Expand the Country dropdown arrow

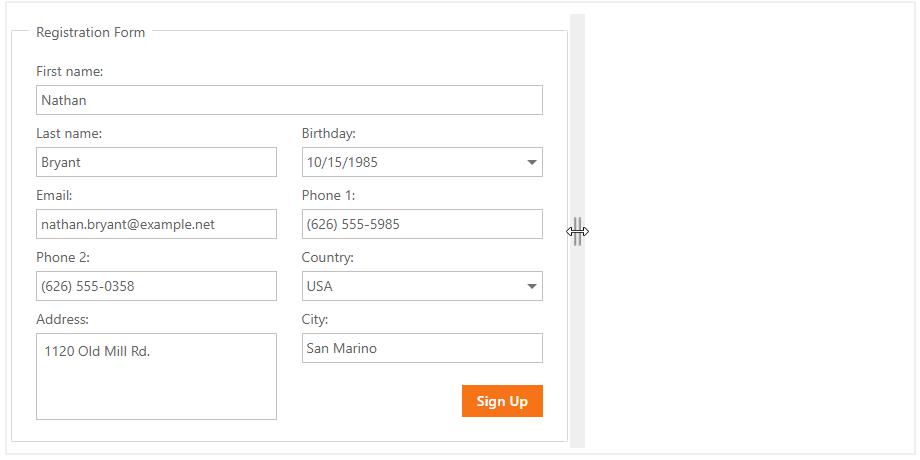point(532,286)
